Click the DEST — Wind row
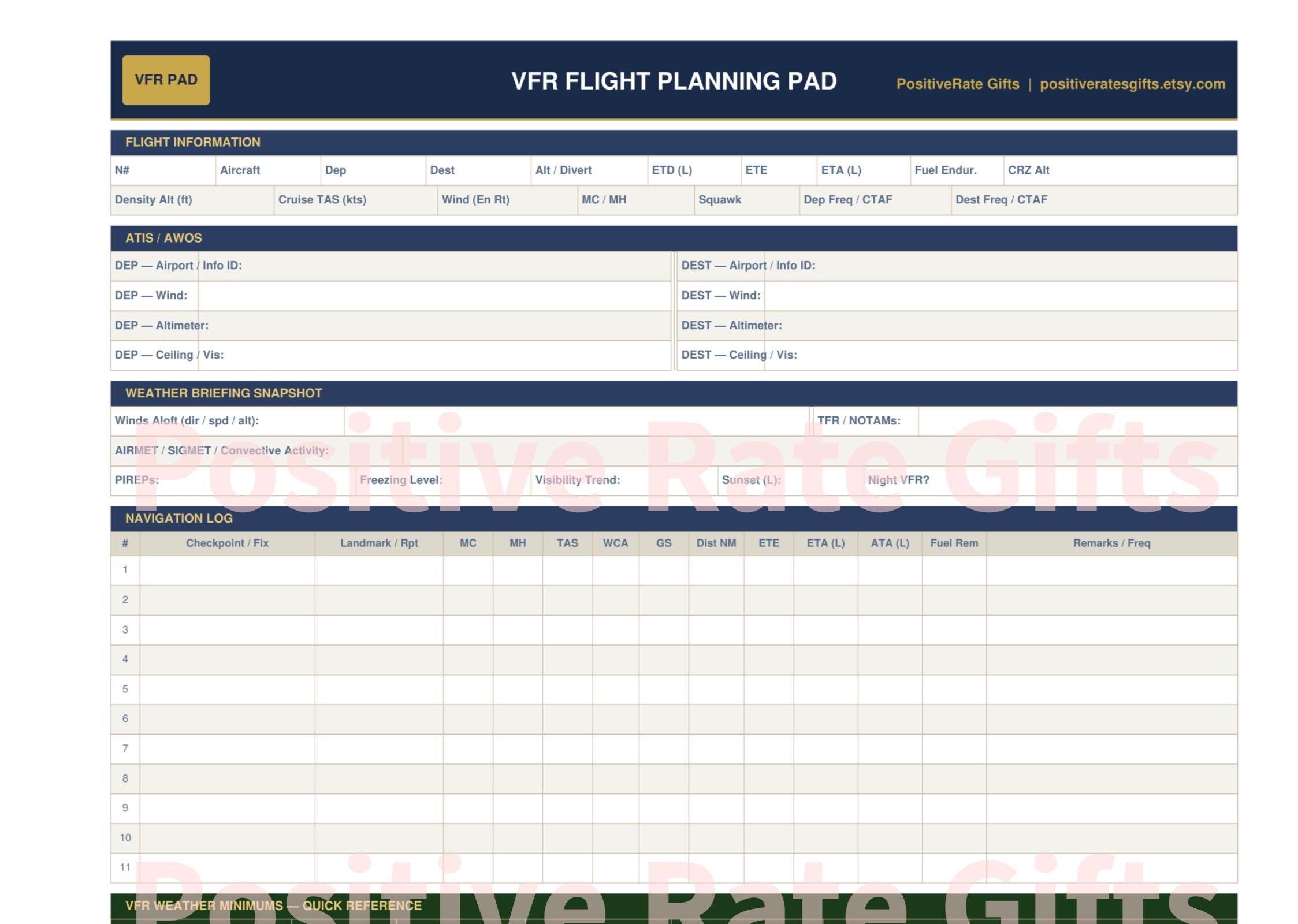The height and width of the screenshot is (924, 1298). coord(957,296)
